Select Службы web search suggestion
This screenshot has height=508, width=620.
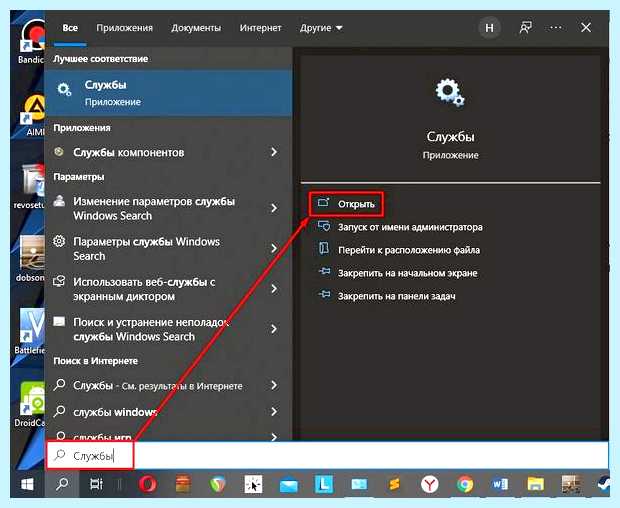coord(158,385)
